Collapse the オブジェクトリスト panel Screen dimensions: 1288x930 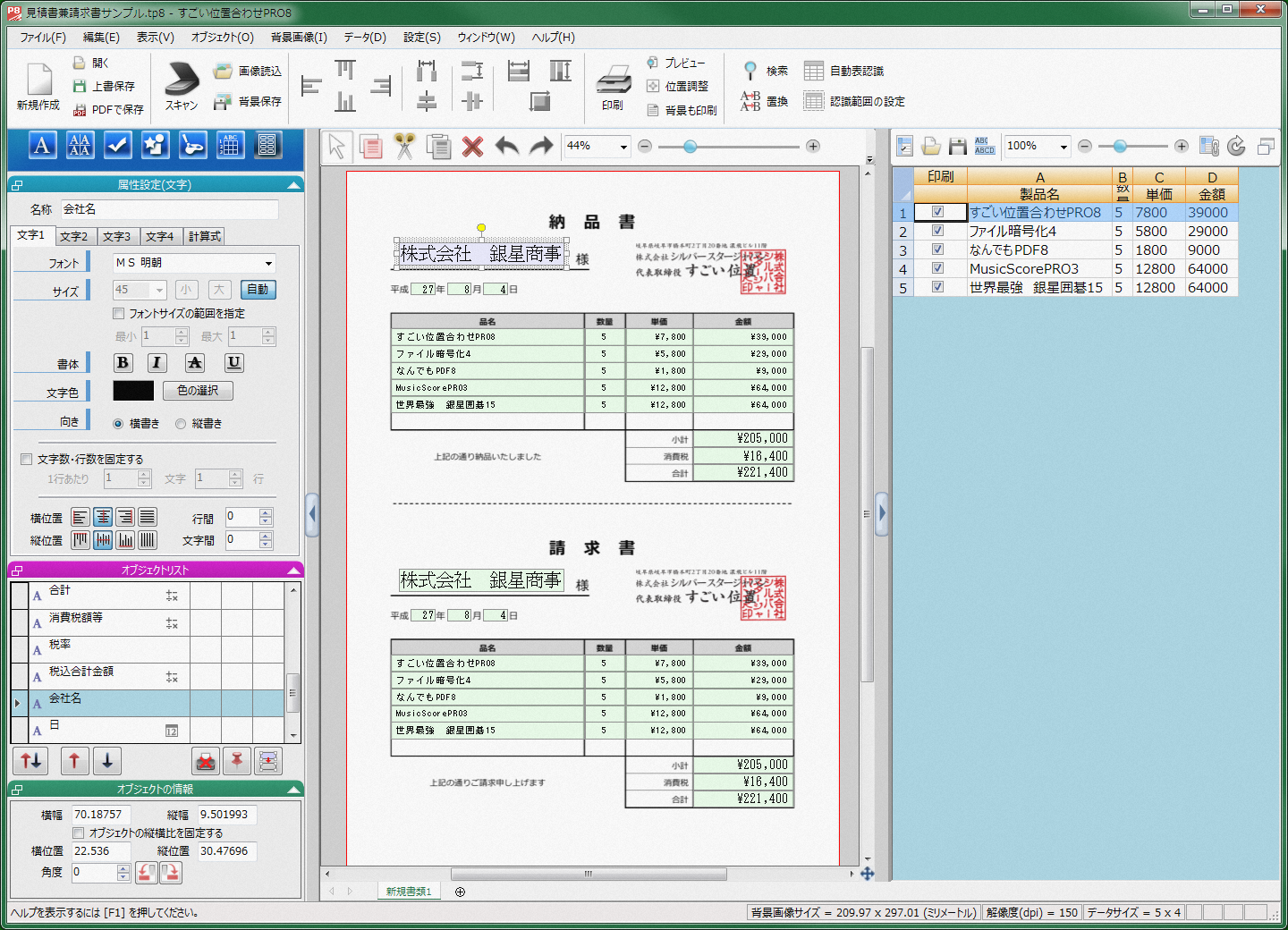tap(292, 570)
